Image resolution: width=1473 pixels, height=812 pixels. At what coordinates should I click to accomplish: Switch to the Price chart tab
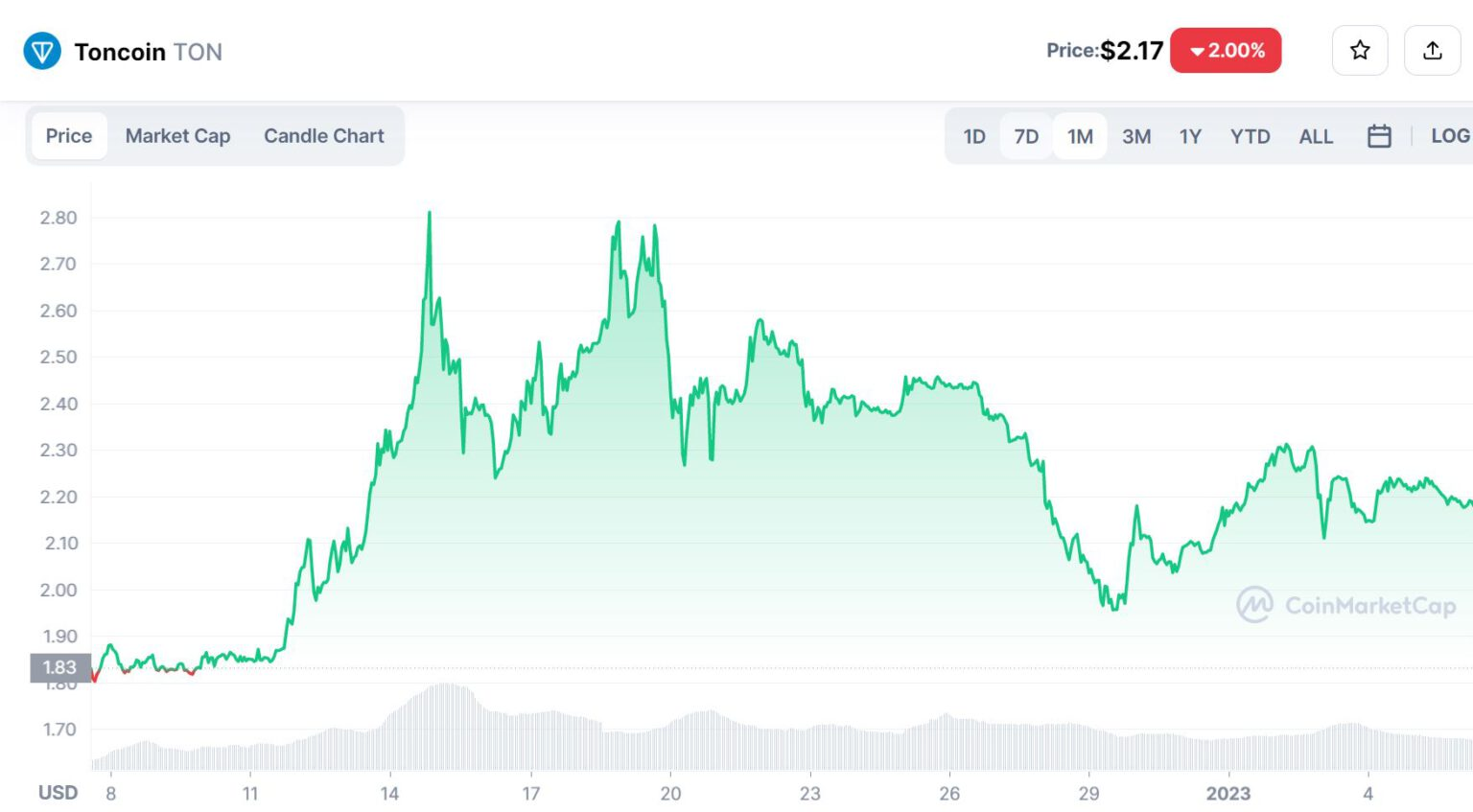click(69, 136)
